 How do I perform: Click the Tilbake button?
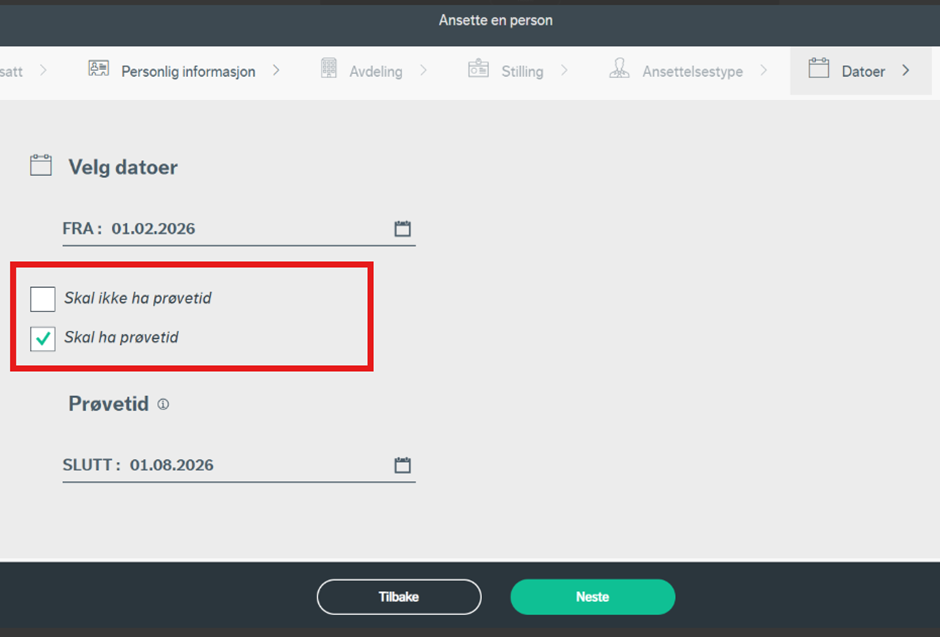pos(399,597)
